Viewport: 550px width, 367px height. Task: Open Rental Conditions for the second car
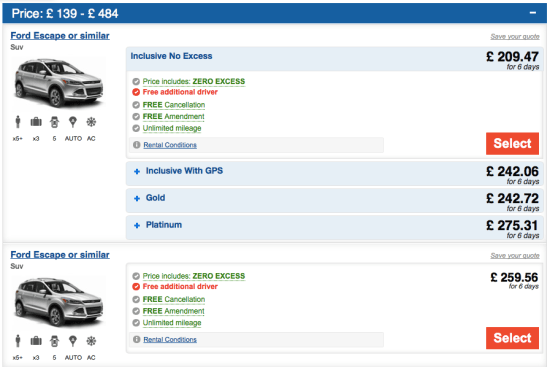point(170,340)
